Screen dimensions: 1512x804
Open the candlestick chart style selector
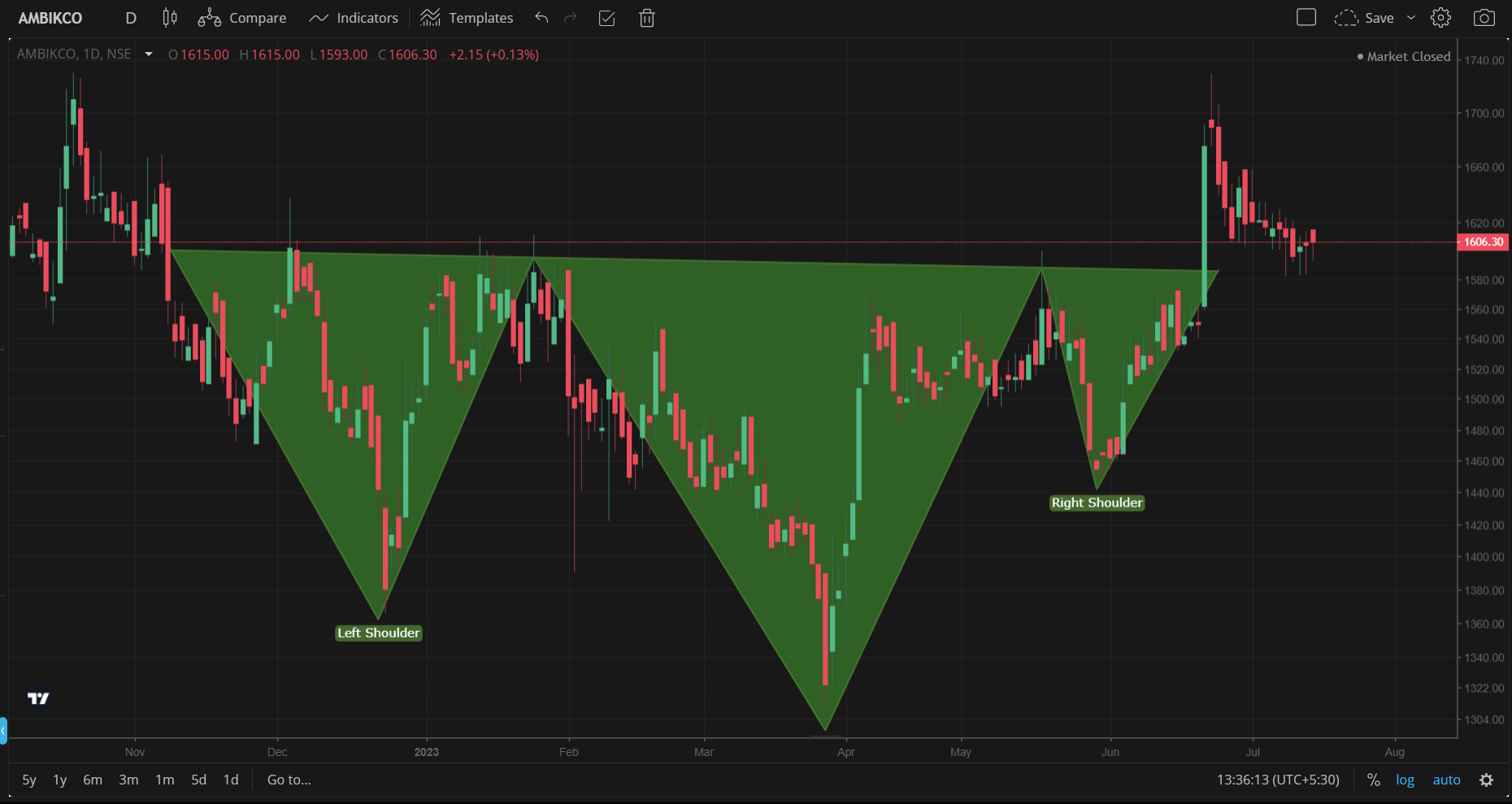(x=169, y=18)
